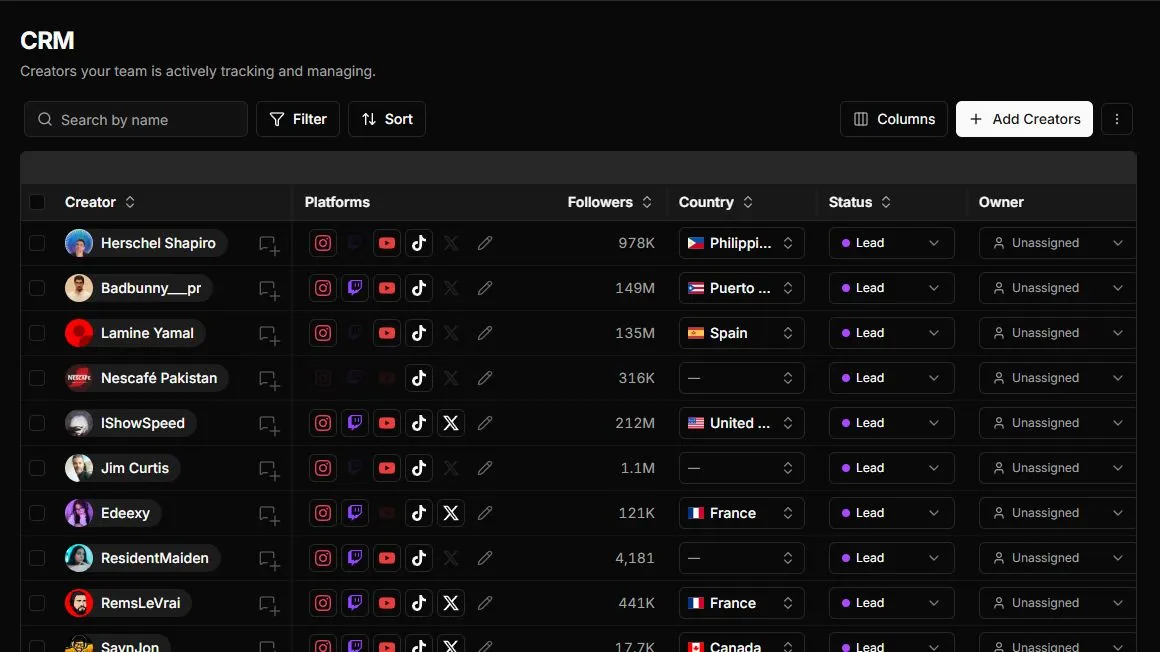Open IShowSpeed's Twitch icon
The width and height of the screenshot is (1160, 652).
(x=355, y=423)
